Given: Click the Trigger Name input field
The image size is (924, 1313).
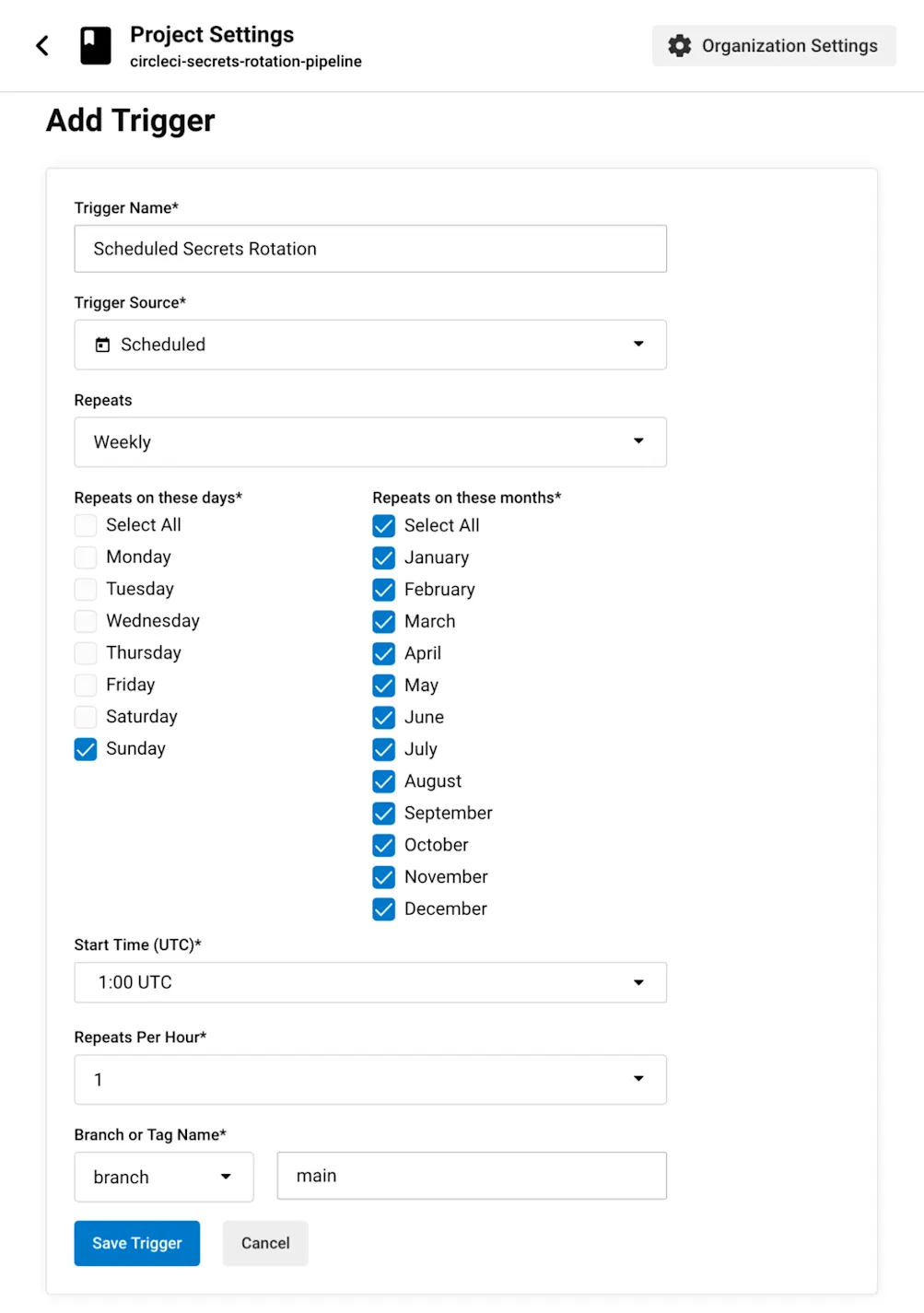Looking at the screenshot, I should (x=369, y=249).
